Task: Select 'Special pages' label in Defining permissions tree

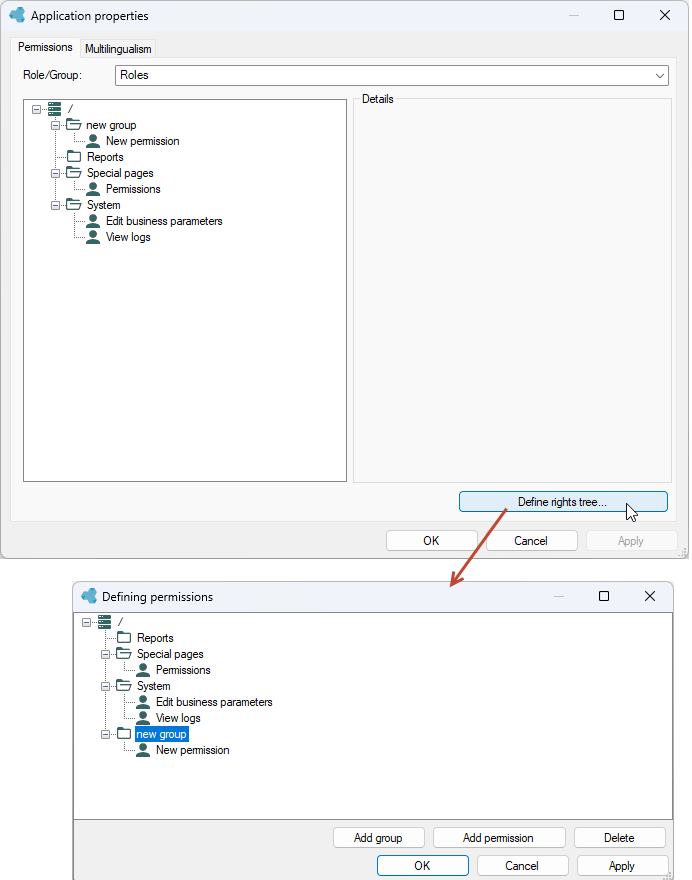Action: tap(170, 654)
